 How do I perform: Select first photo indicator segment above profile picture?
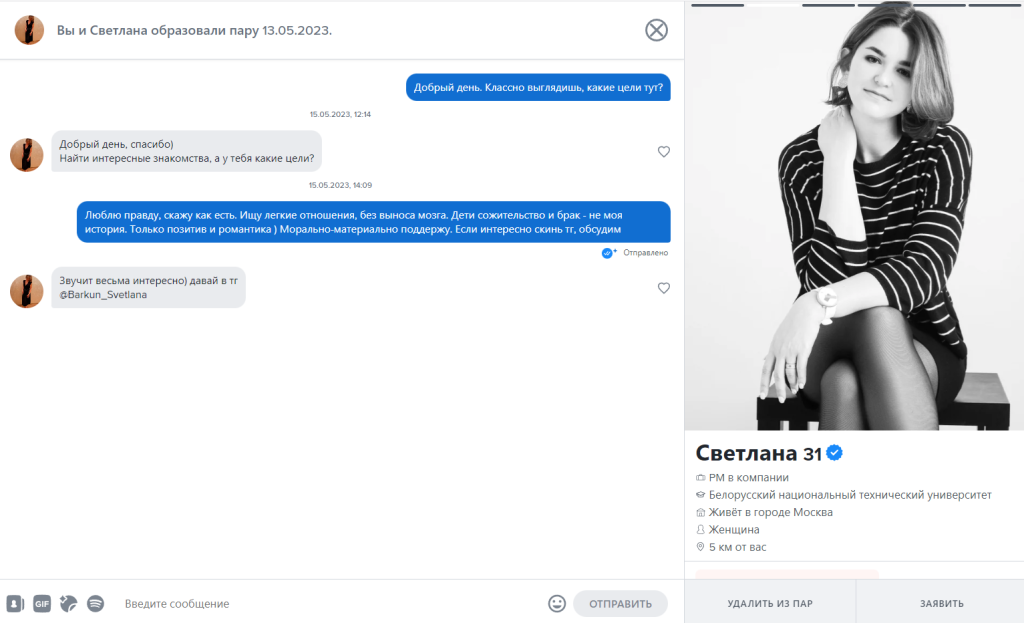coord(718,5)
